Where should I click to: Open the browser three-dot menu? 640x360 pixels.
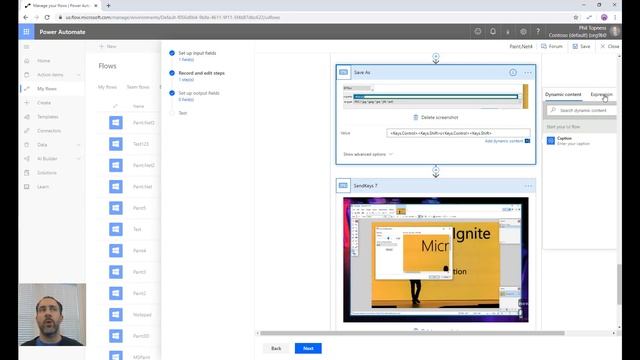[615, 18]
